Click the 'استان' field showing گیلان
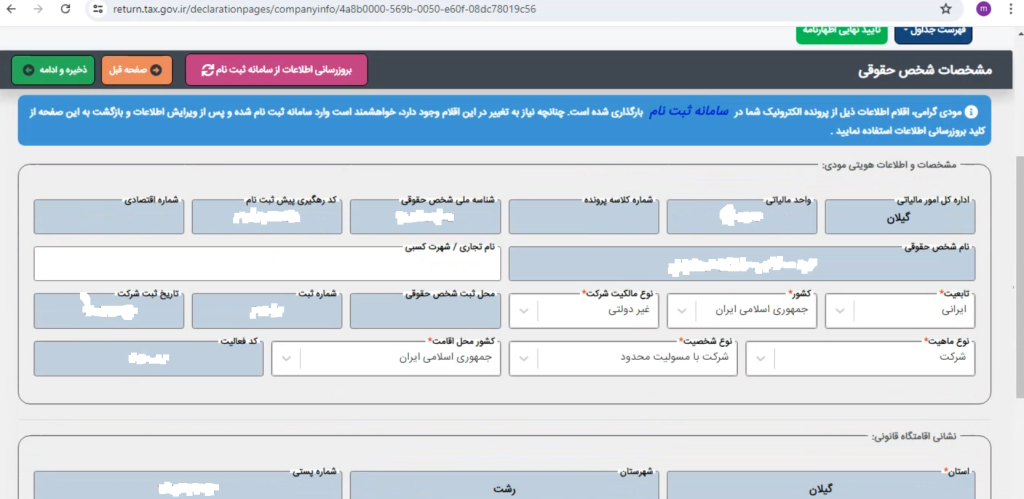The height and width of the screenshot is (499, 1024). [x=821, y=487]
